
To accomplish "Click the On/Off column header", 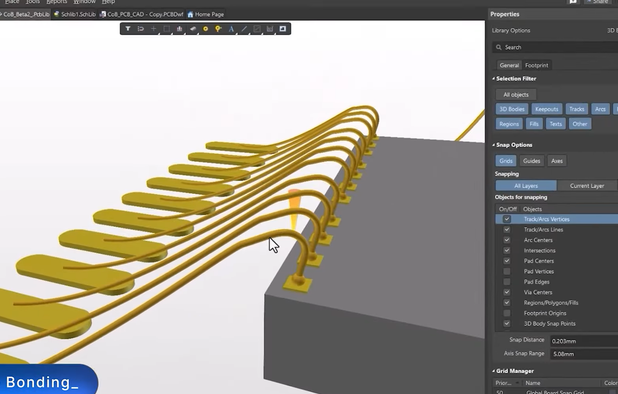I will [507, 209].
